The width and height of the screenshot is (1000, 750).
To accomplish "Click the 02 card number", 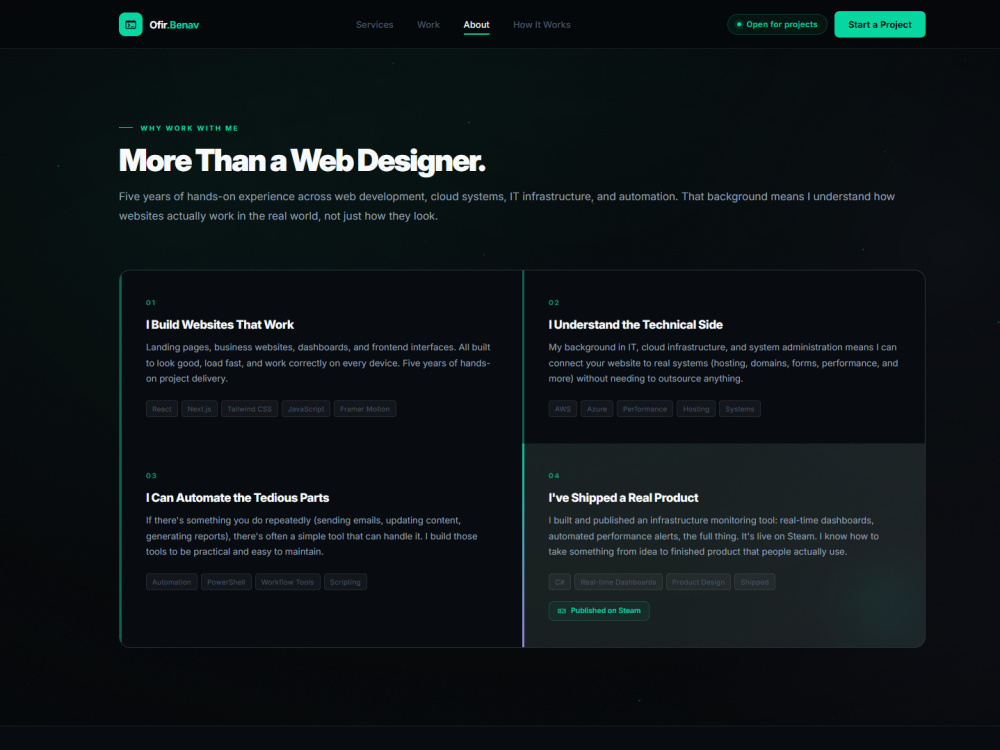I will pos(554,303).
